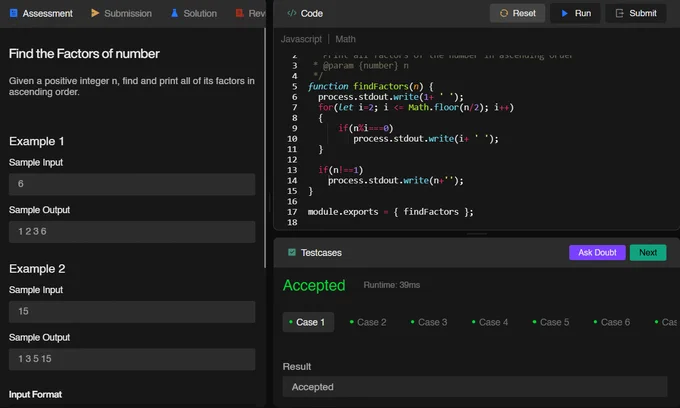This screenshot has height=408, width=680.
Task: Select test Case 1
Action: point(308,322)
